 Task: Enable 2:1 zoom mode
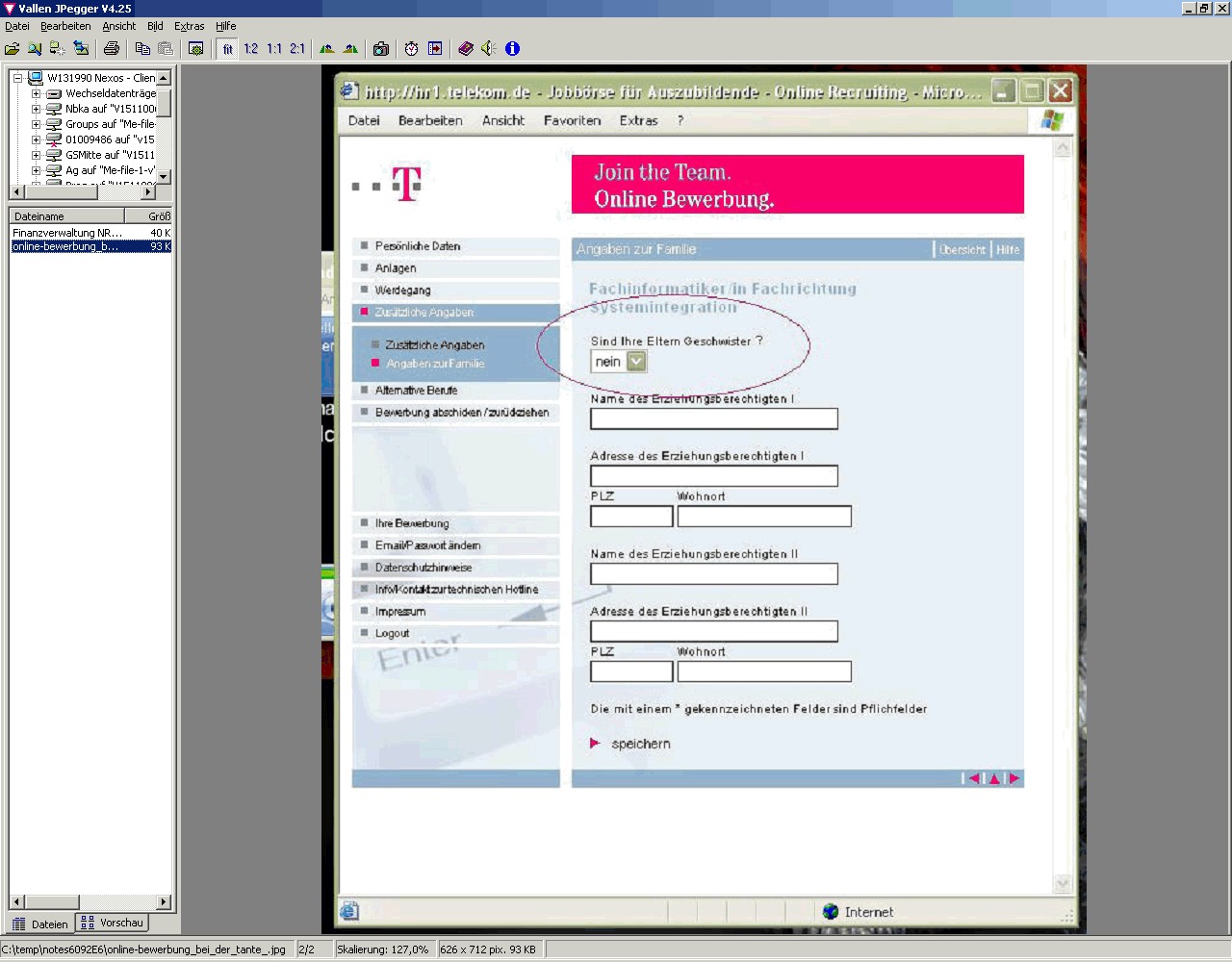click(x=297, y=48)
